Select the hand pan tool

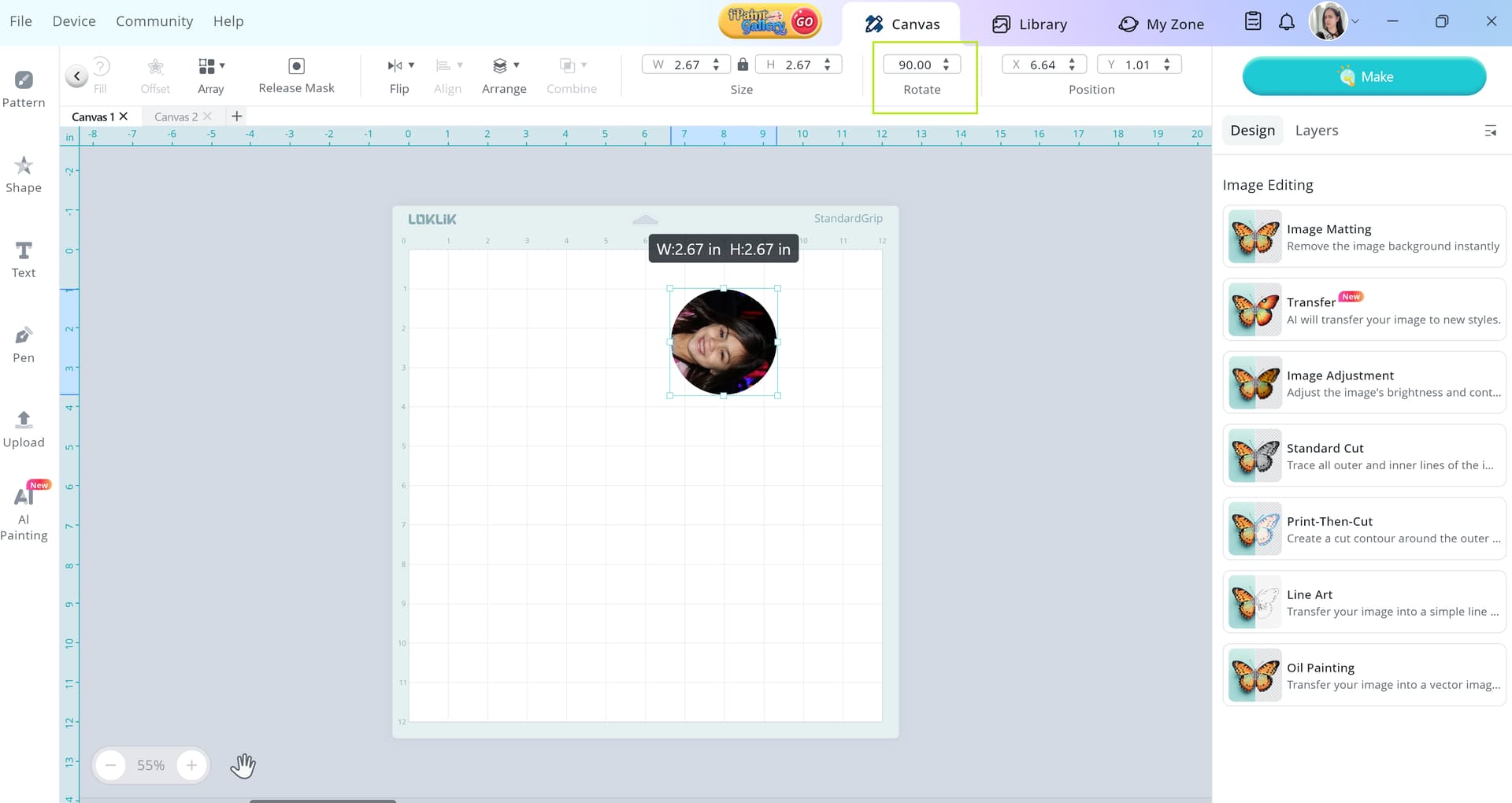tap(243, 765)
